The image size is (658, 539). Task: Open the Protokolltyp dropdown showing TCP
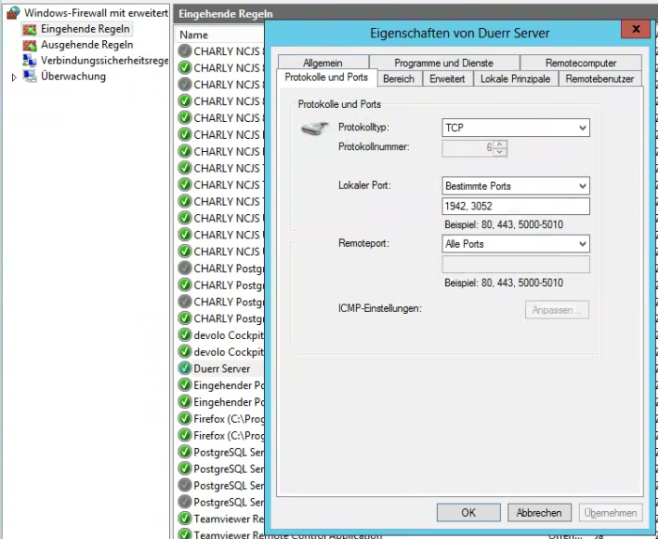click(515, 128)
